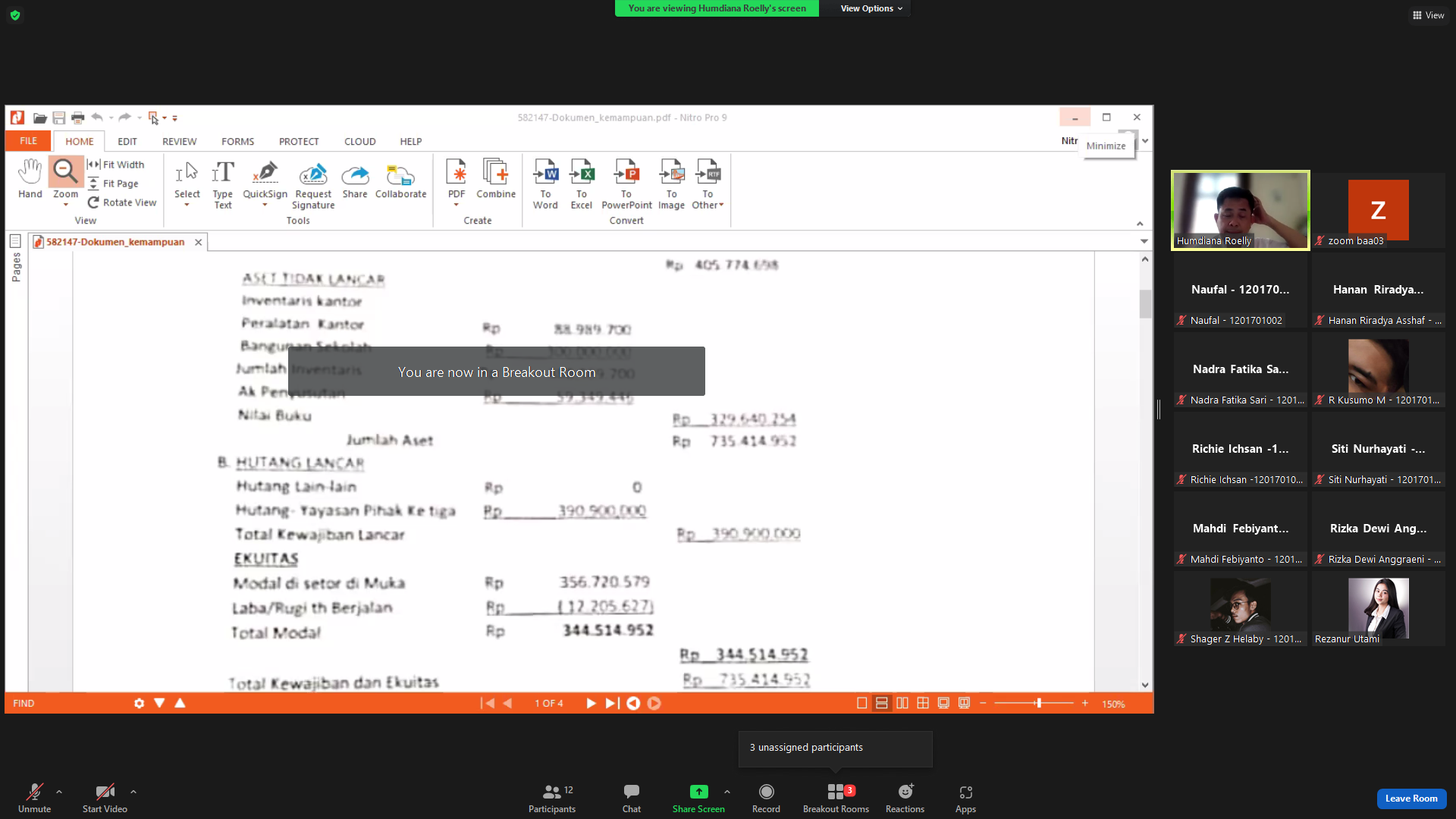Enable Fit Page view
The width and height of the screenshot is (1456, 819).
(114, 184)
